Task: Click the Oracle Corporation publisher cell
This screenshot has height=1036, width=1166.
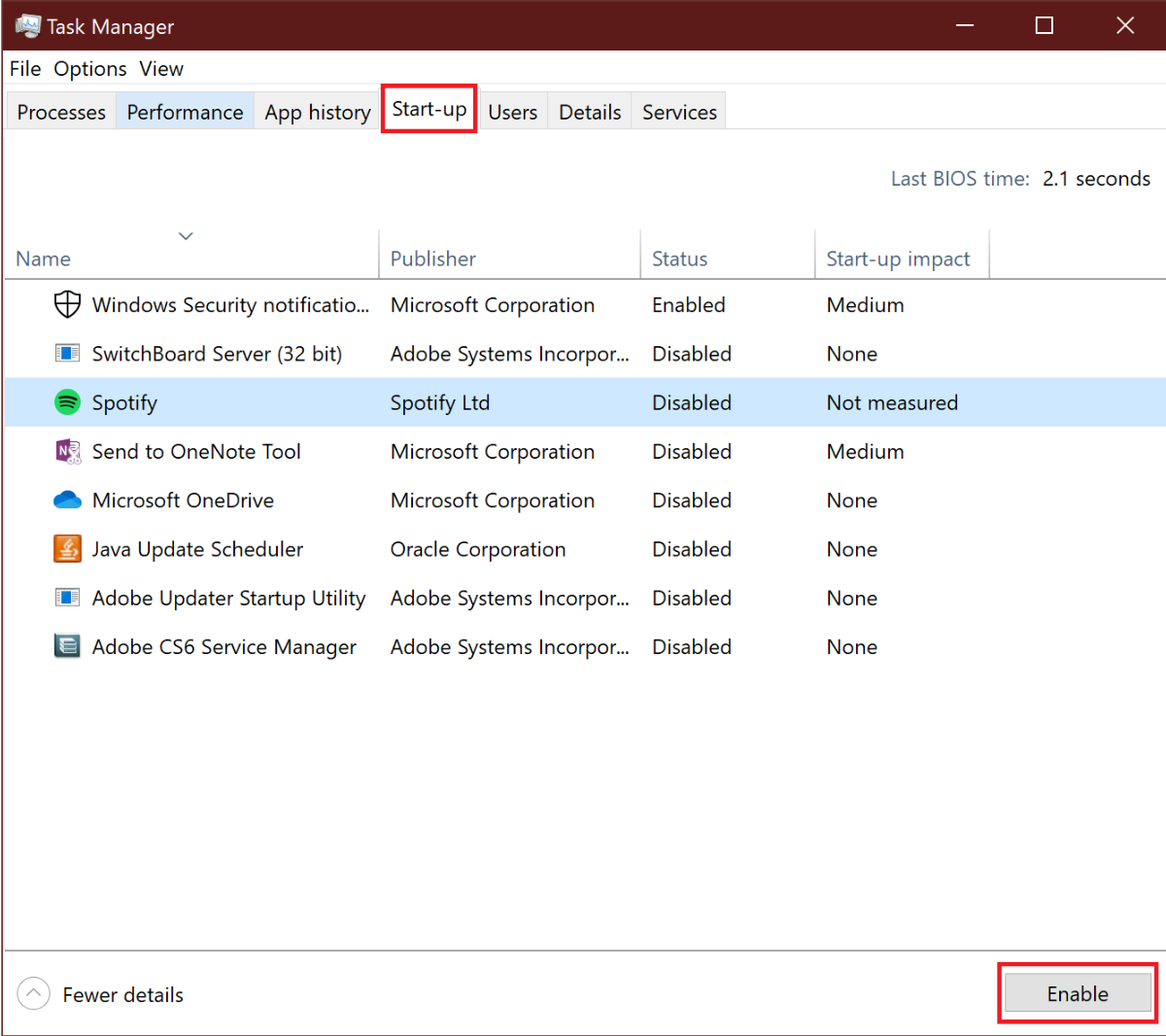Action: point(478,549)
